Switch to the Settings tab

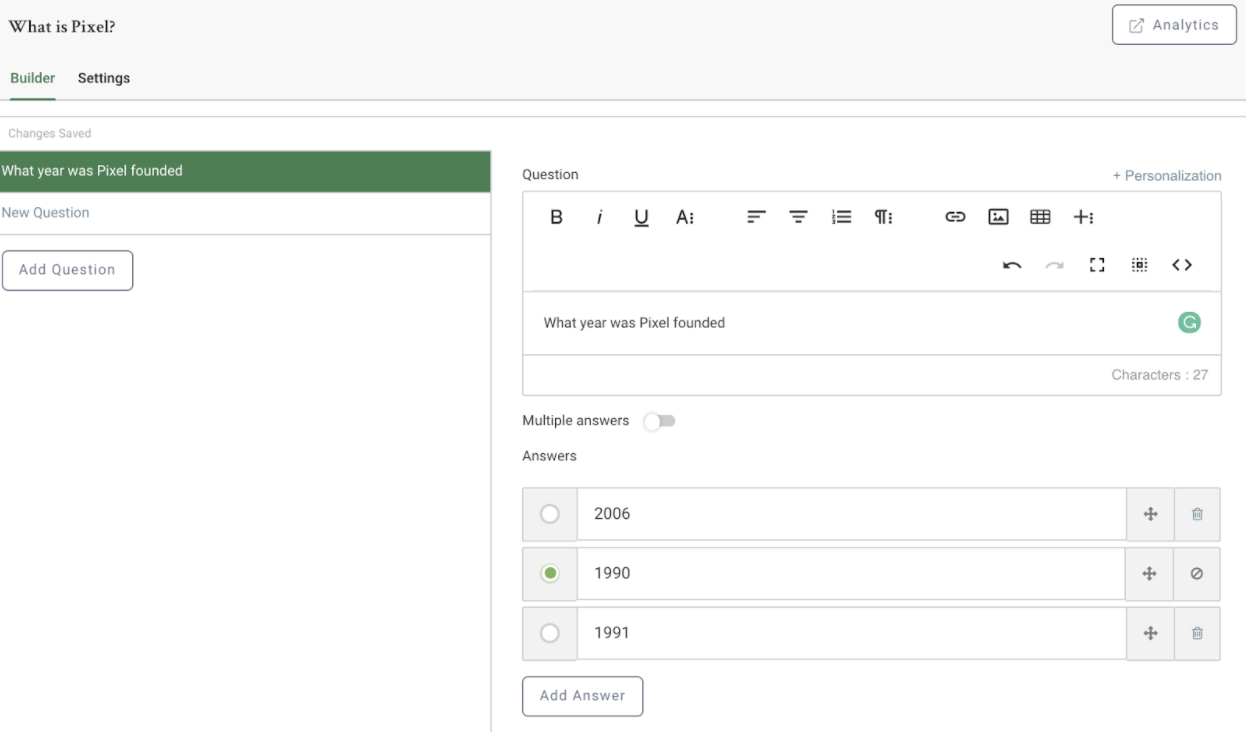coord(104,78)
